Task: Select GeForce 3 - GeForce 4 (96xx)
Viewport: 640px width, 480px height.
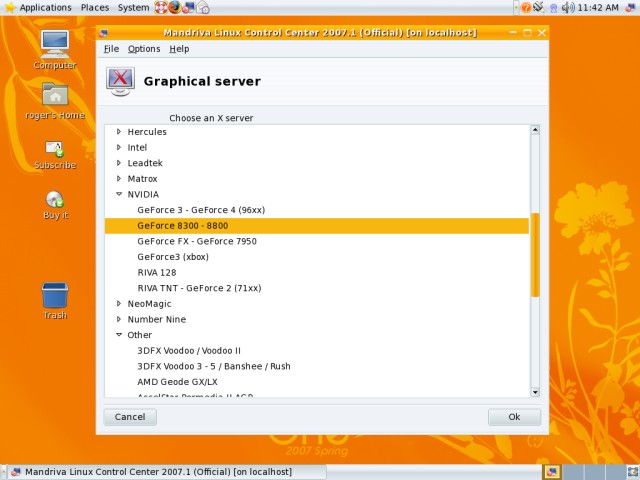Action: coord(201,210)
